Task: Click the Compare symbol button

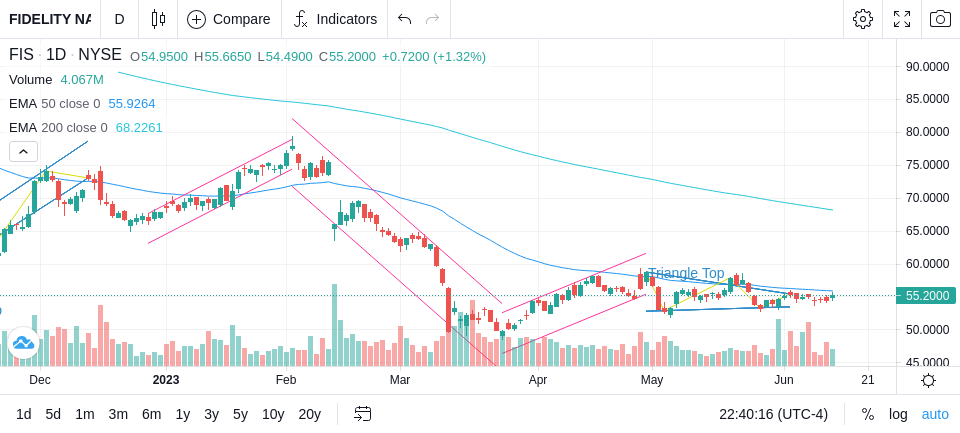Action: click(x=228, y=19)
